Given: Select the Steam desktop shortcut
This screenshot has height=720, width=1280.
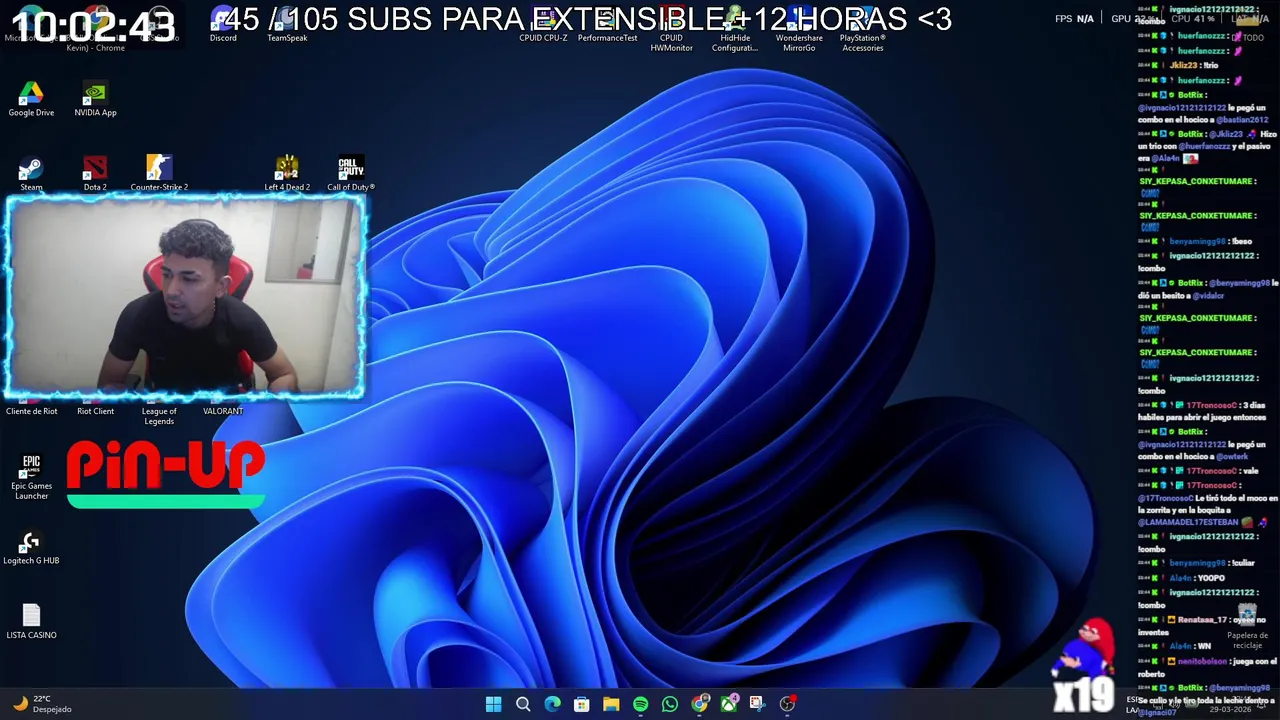Looking at the screenshot, I should (31, 173).
